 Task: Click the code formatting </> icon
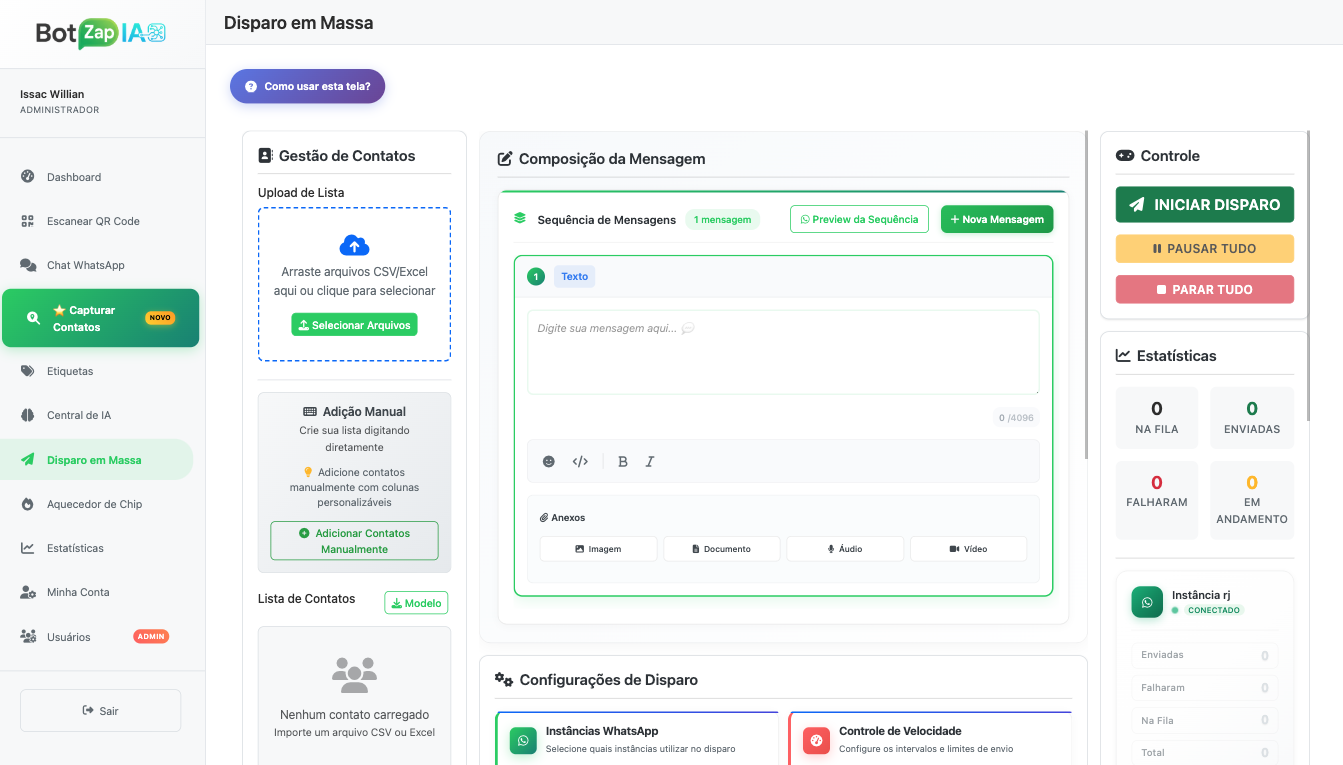tap(581, 461)
